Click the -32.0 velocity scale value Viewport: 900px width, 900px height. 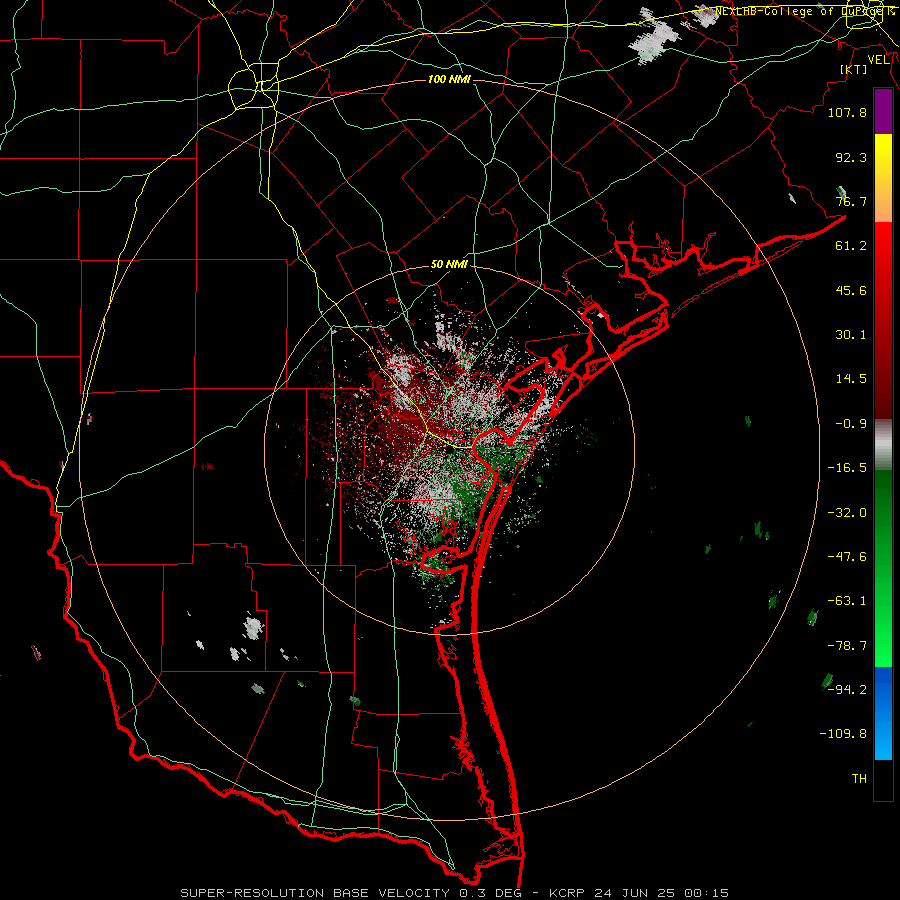click(847, 513)
